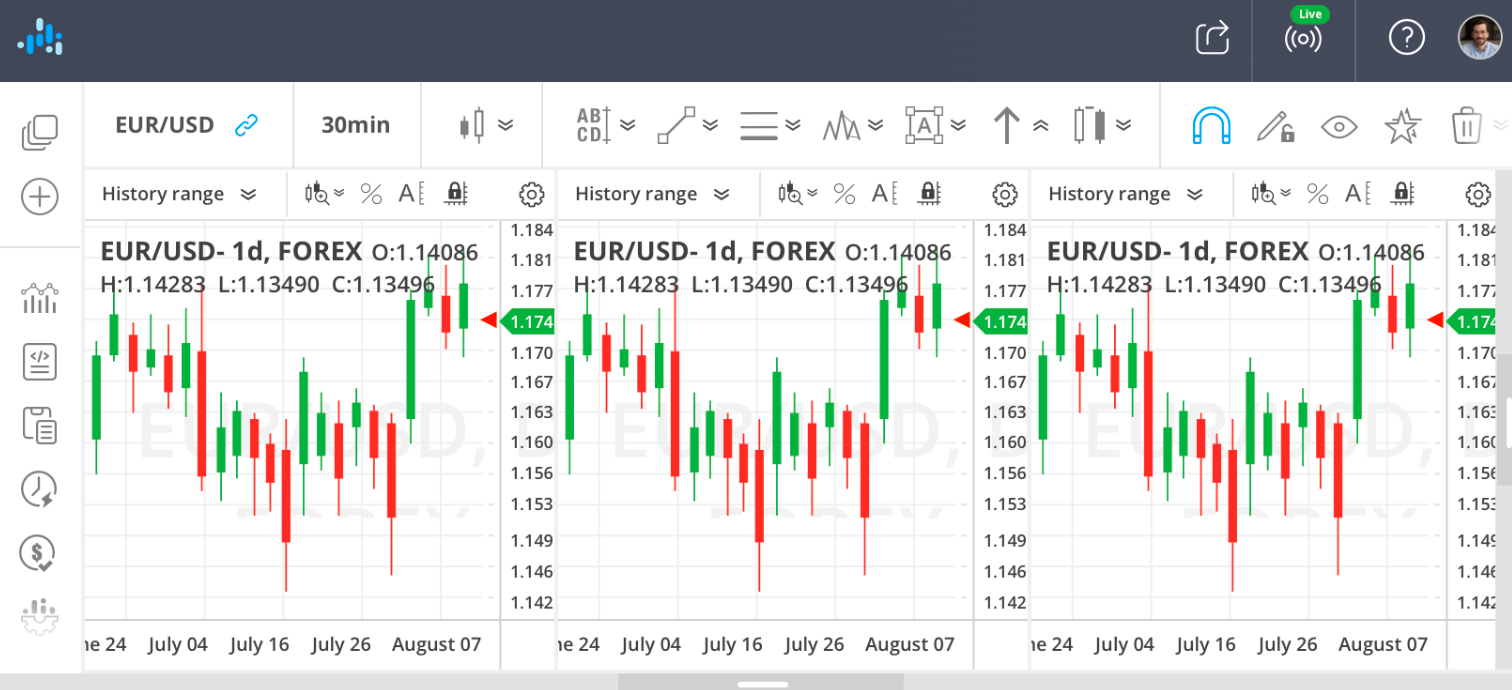The height and width of the screenshot is (690, 1512).
Task: Share the chart using the export icon
Action: click(1213, 38)
